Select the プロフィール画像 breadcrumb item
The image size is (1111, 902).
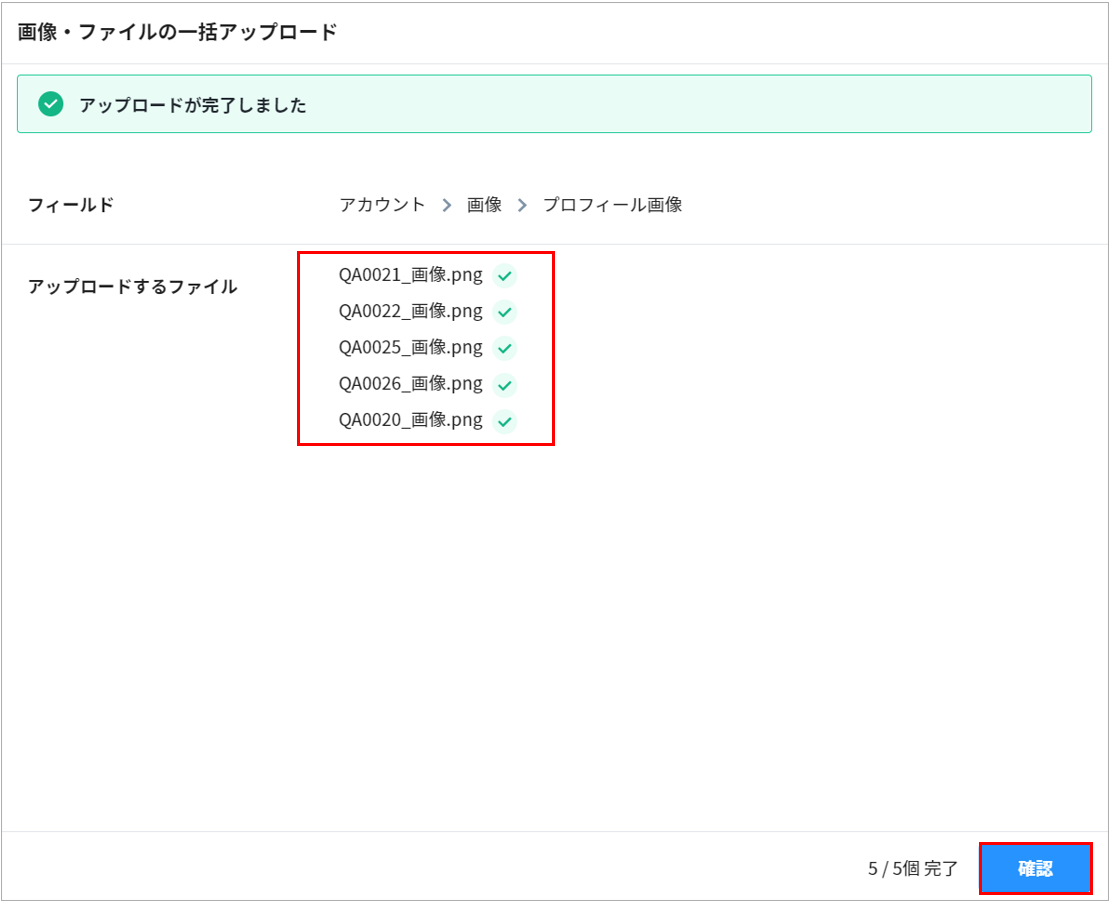coord(612,205)
